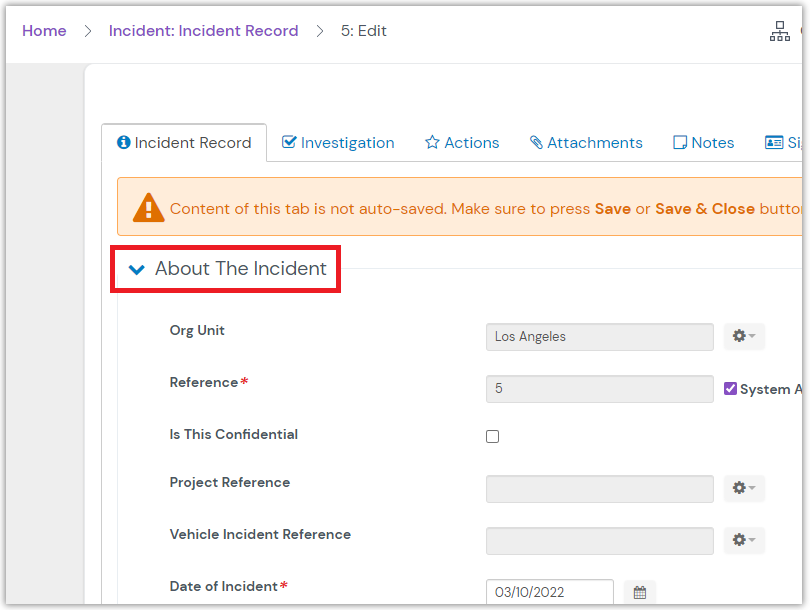Click the Date of Incident field
810x610 pixels.
point(549,592)
